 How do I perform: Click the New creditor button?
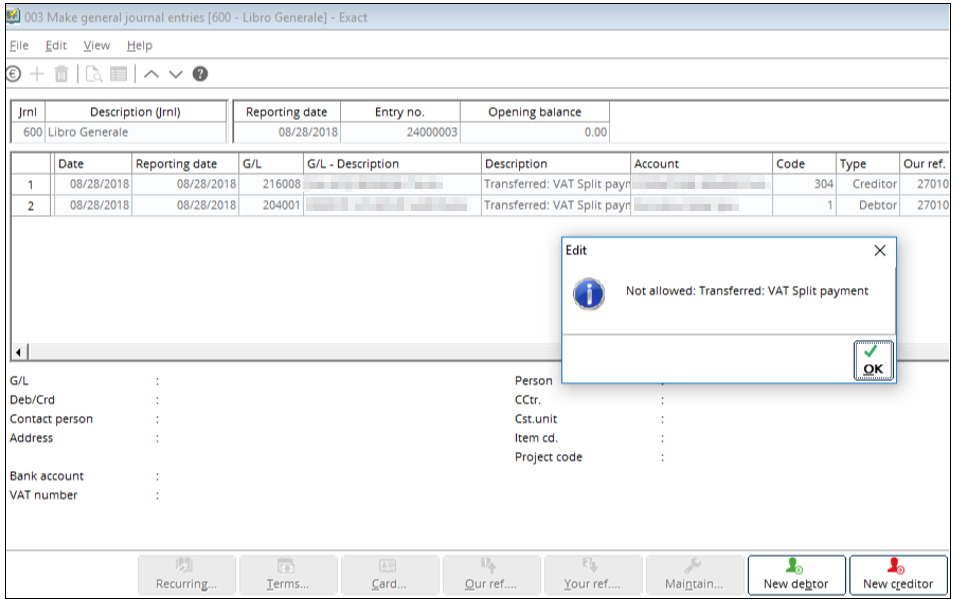pyautogui.click(x=898, y=575)
